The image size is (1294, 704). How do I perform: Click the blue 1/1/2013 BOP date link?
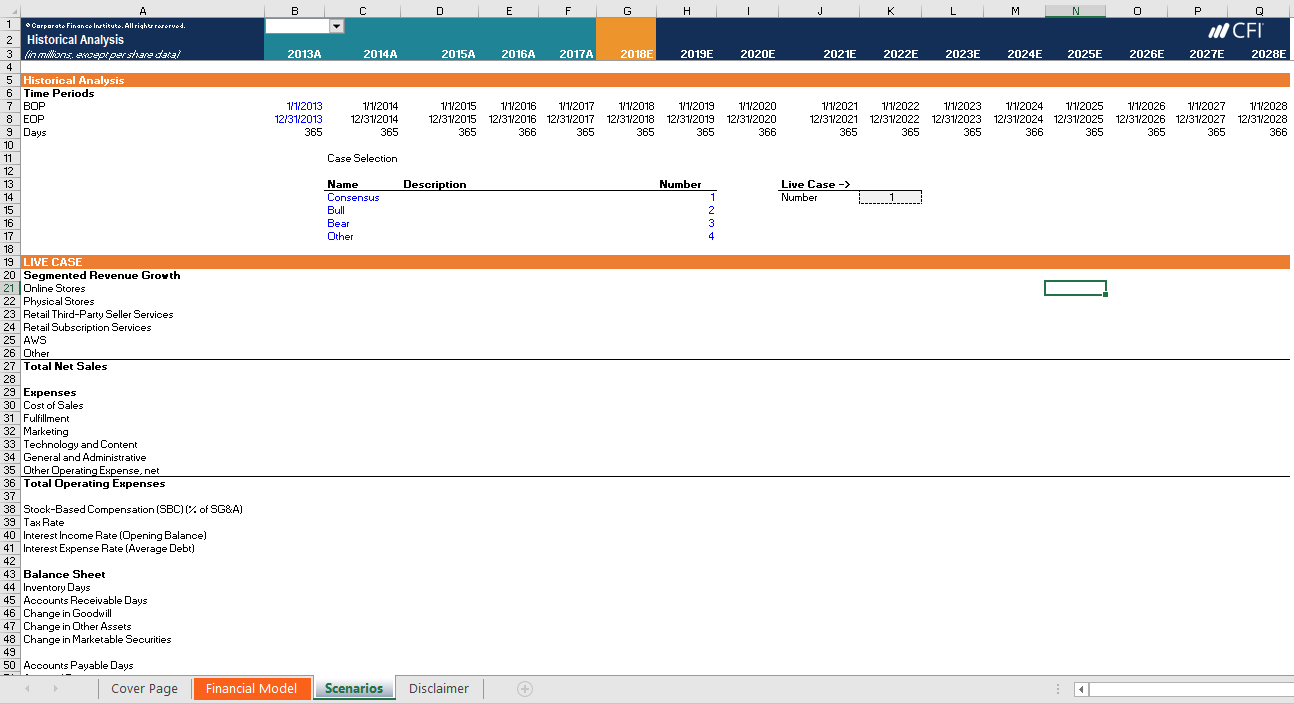303,105
